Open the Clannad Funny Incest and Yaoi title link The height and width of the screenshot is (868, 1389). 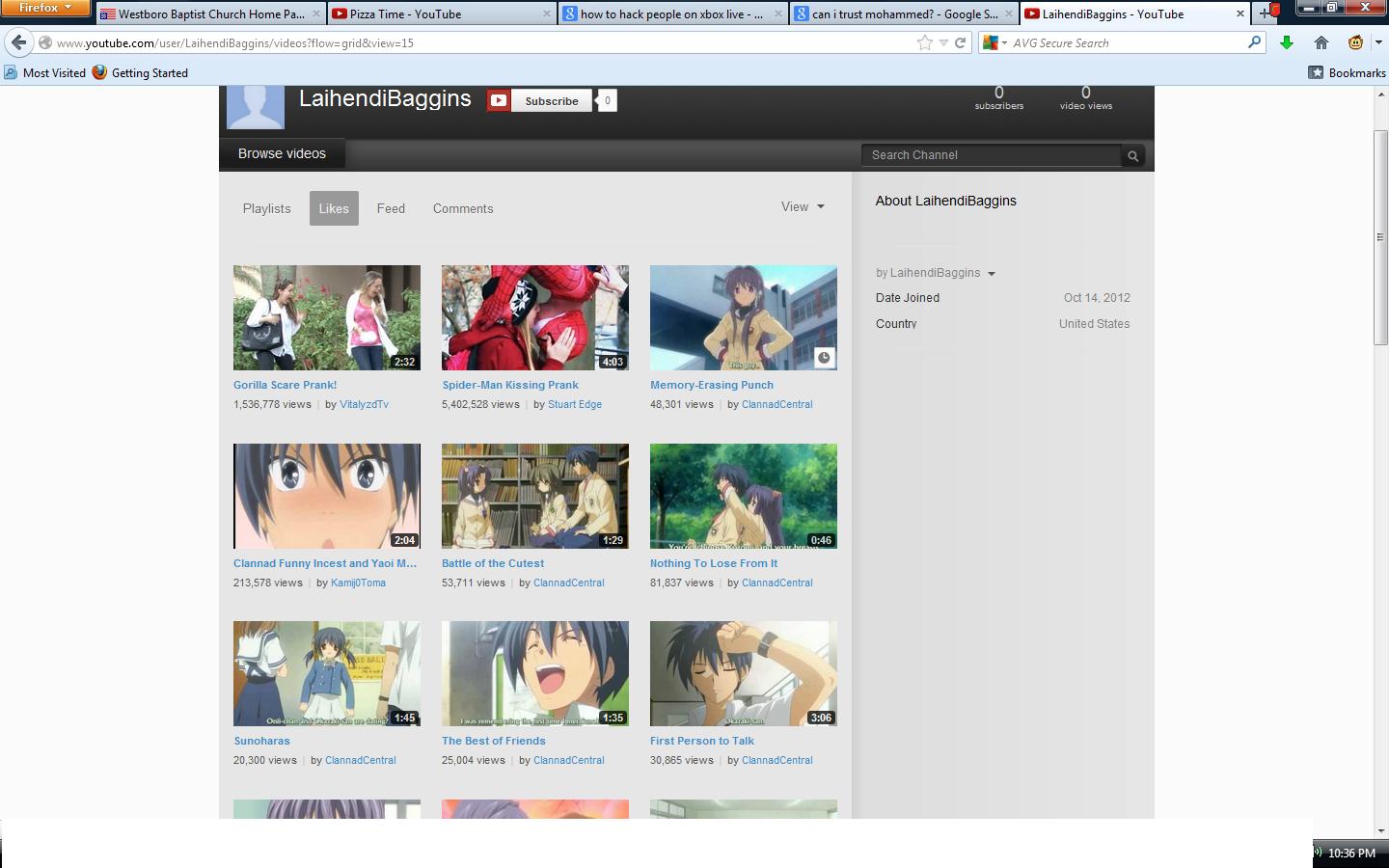click(325, 563)
